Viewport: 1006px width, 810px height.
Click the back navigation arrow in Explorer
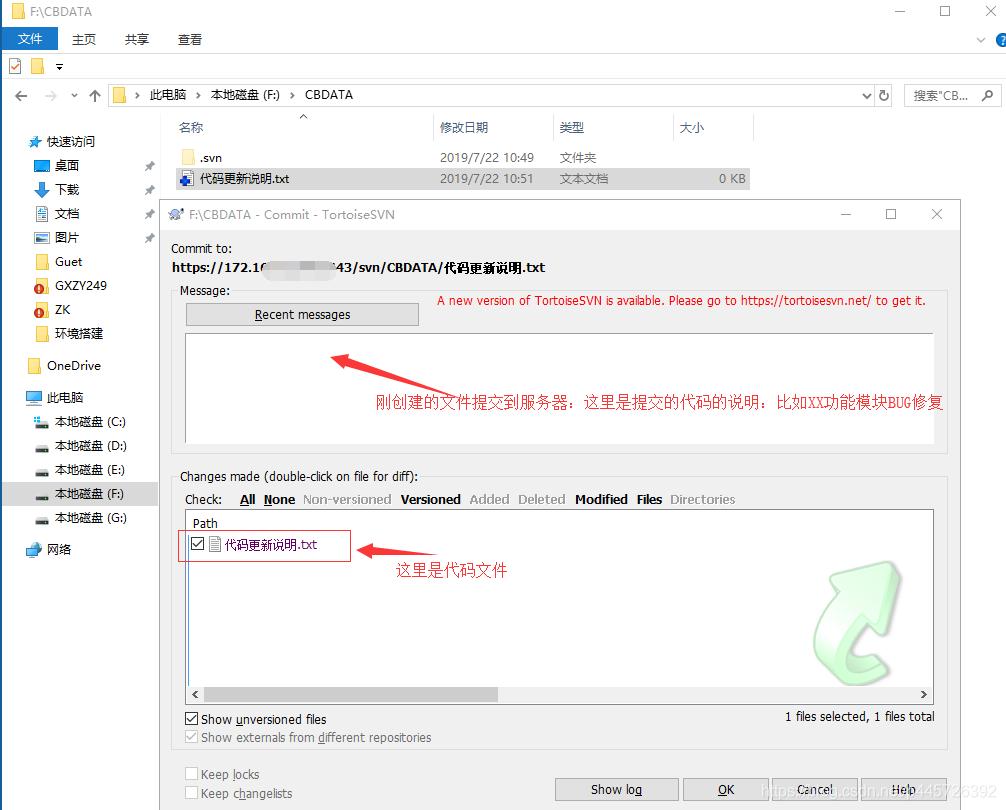(20, 95)
